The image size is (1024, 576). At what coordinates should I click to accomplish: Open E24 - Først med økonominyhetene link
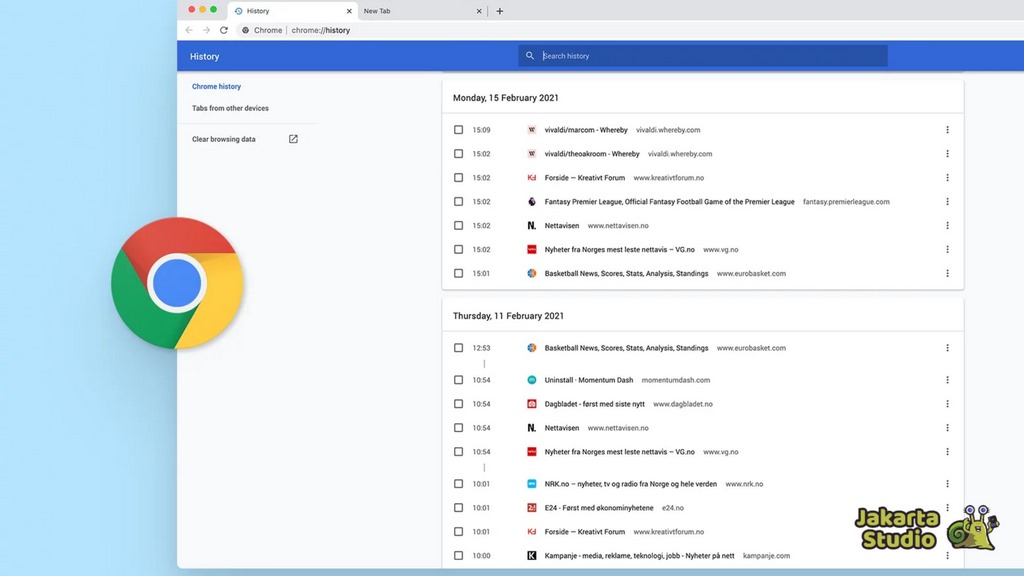tap(599, 508)
